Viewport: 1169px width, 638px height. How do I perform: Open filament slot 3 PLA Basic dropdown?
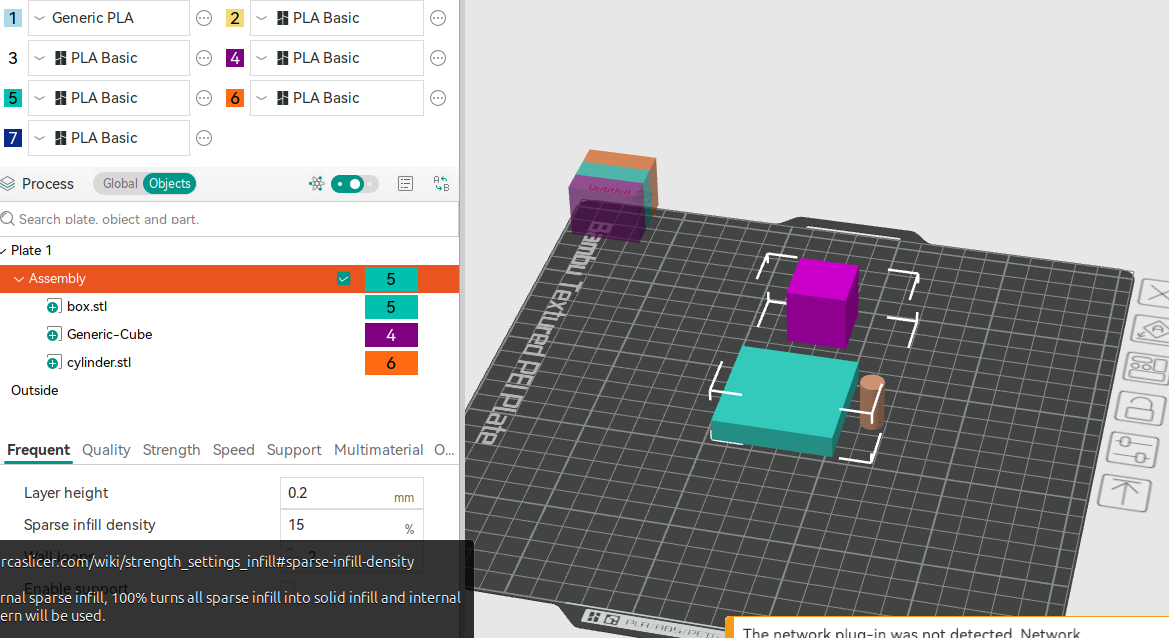pos(109,58)
